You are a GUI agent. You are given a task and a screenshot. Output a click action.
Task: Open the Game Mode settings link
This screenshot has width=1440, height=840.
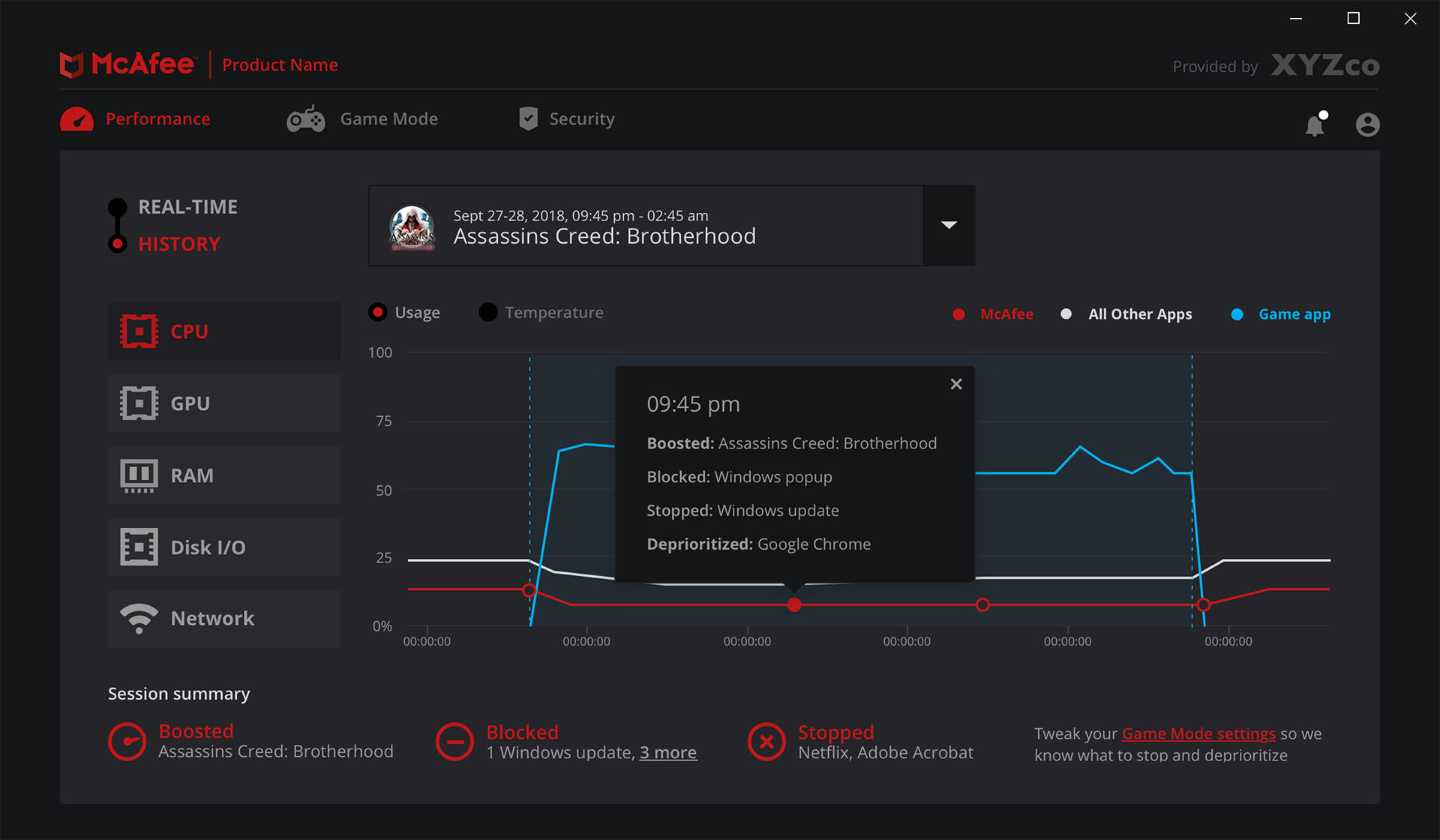[x=1198, y=733]
